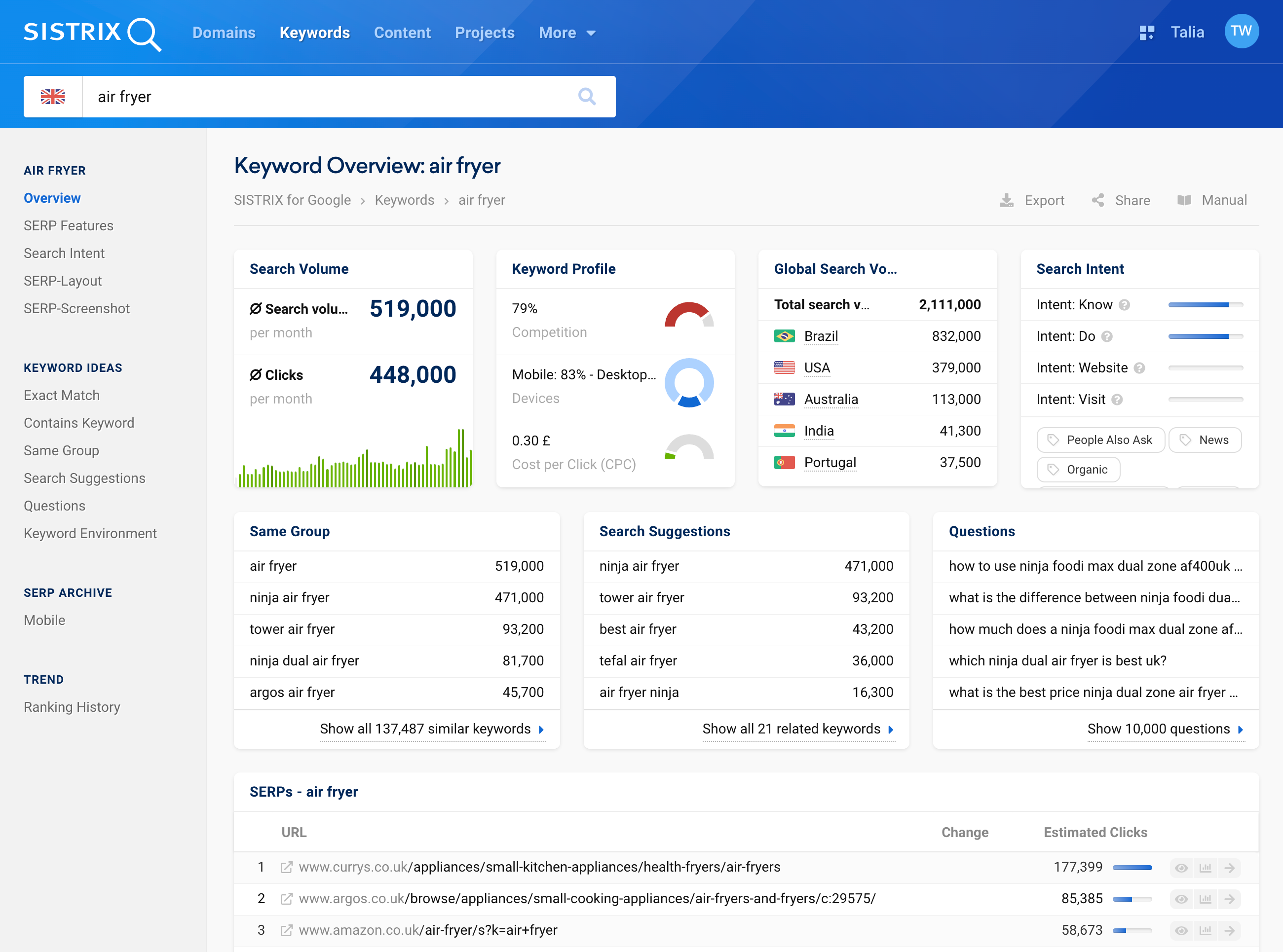Image resolution: width=1283 pixels, height=952 pixels.
Task: Go to SERP Features in the sidebar
Action: (69, 226)
